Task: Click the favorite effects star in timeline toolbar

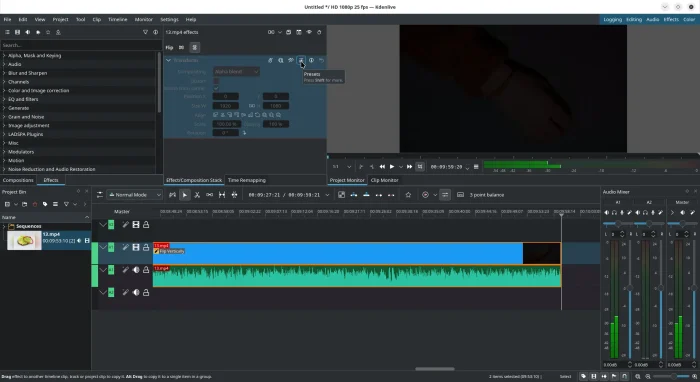Action: [408, 195]
